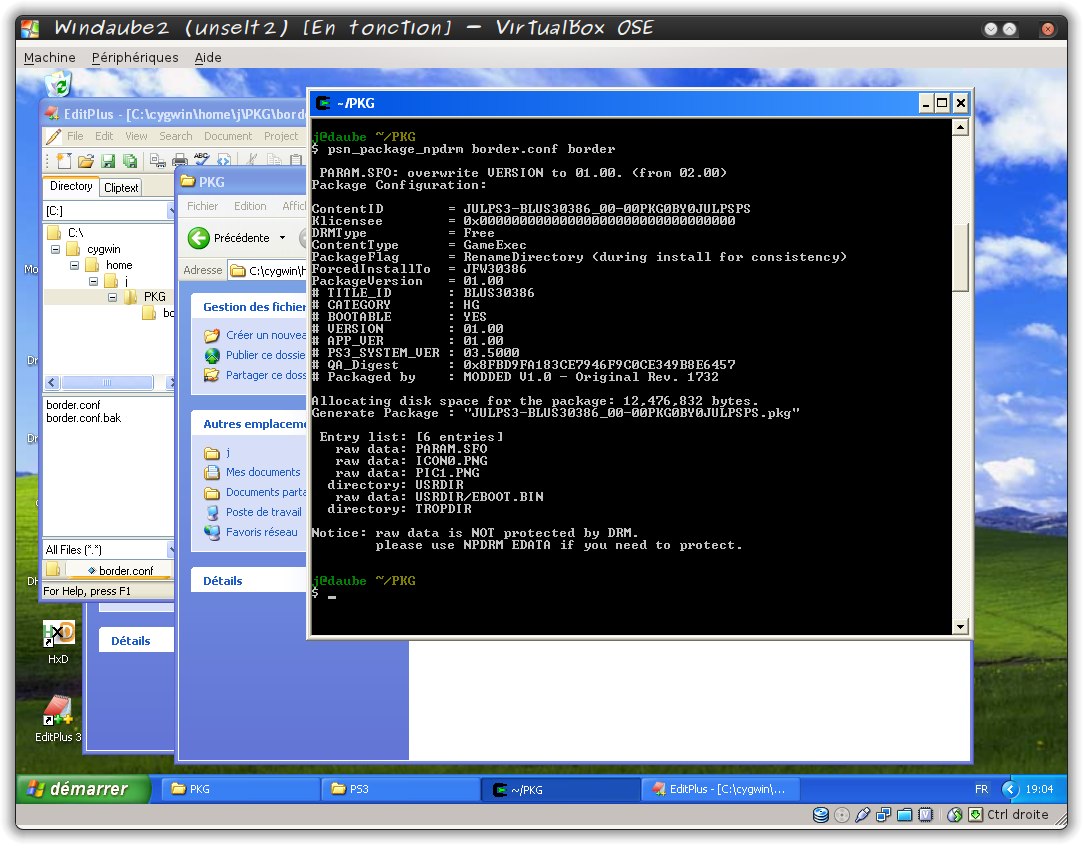
Task: Click the Open file icon in EditPlus
Action: click(x=86, y=161)
